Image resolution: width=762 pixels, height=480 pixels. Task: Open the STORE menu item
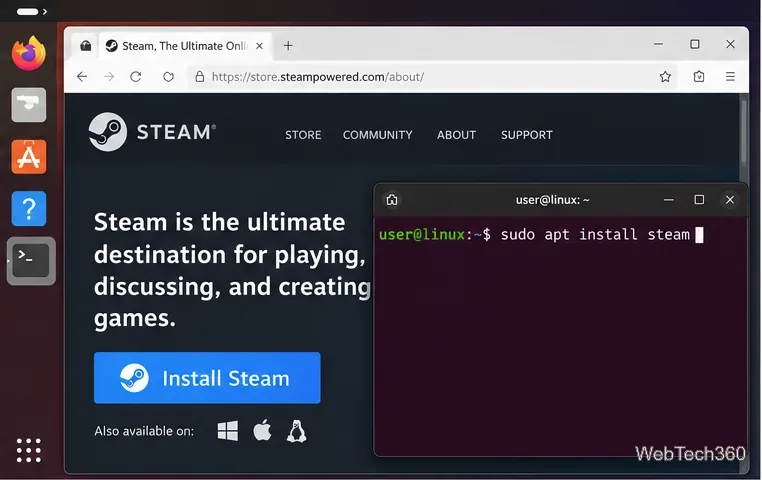coord(303,135)
